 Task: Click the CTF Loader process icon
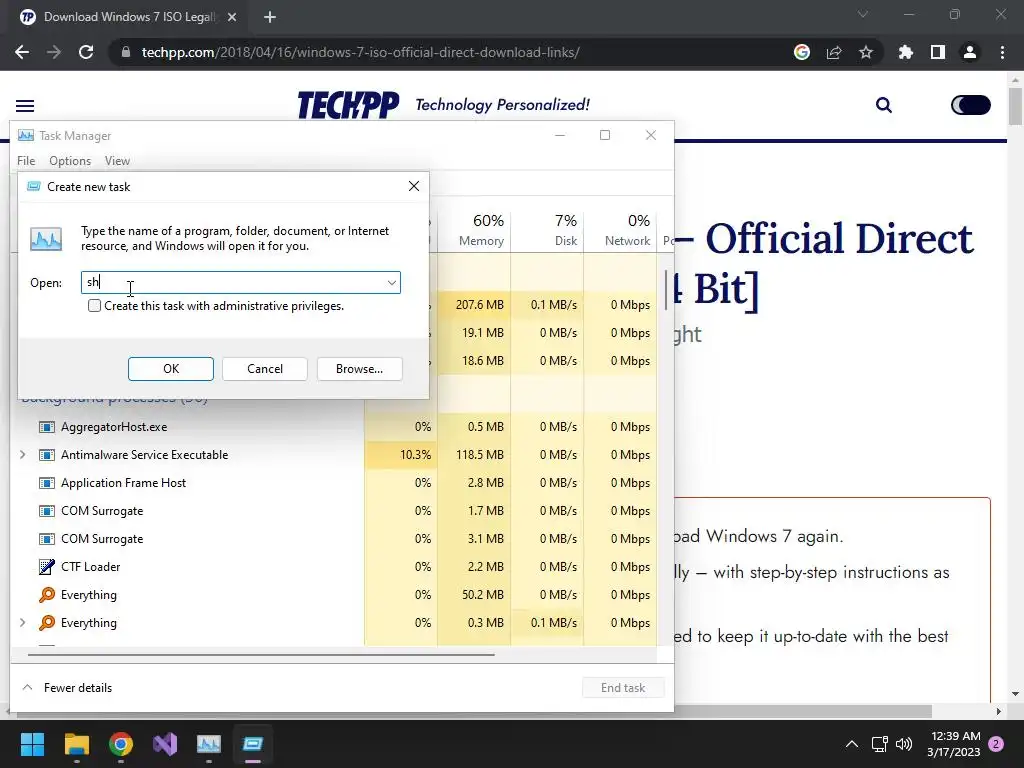46,567
